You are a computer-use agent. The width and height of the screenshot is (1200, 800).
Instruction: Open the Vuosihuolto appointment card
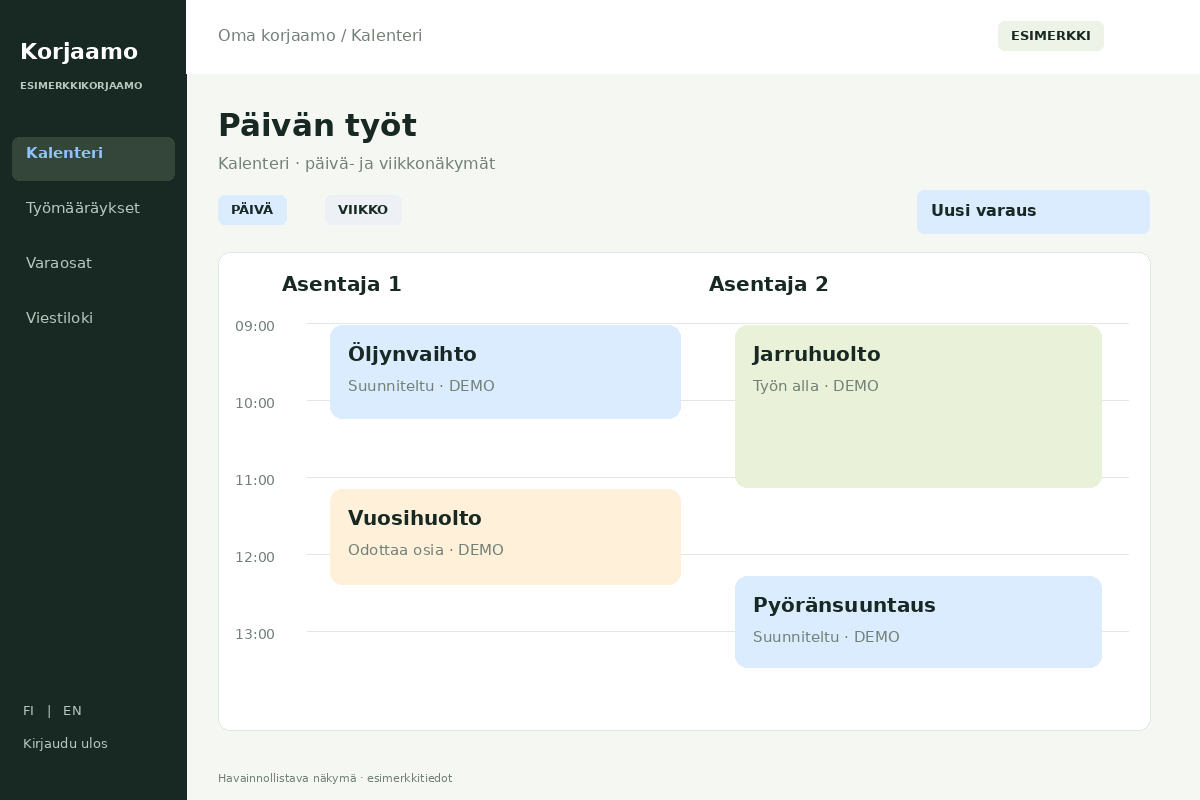[505, 537]
